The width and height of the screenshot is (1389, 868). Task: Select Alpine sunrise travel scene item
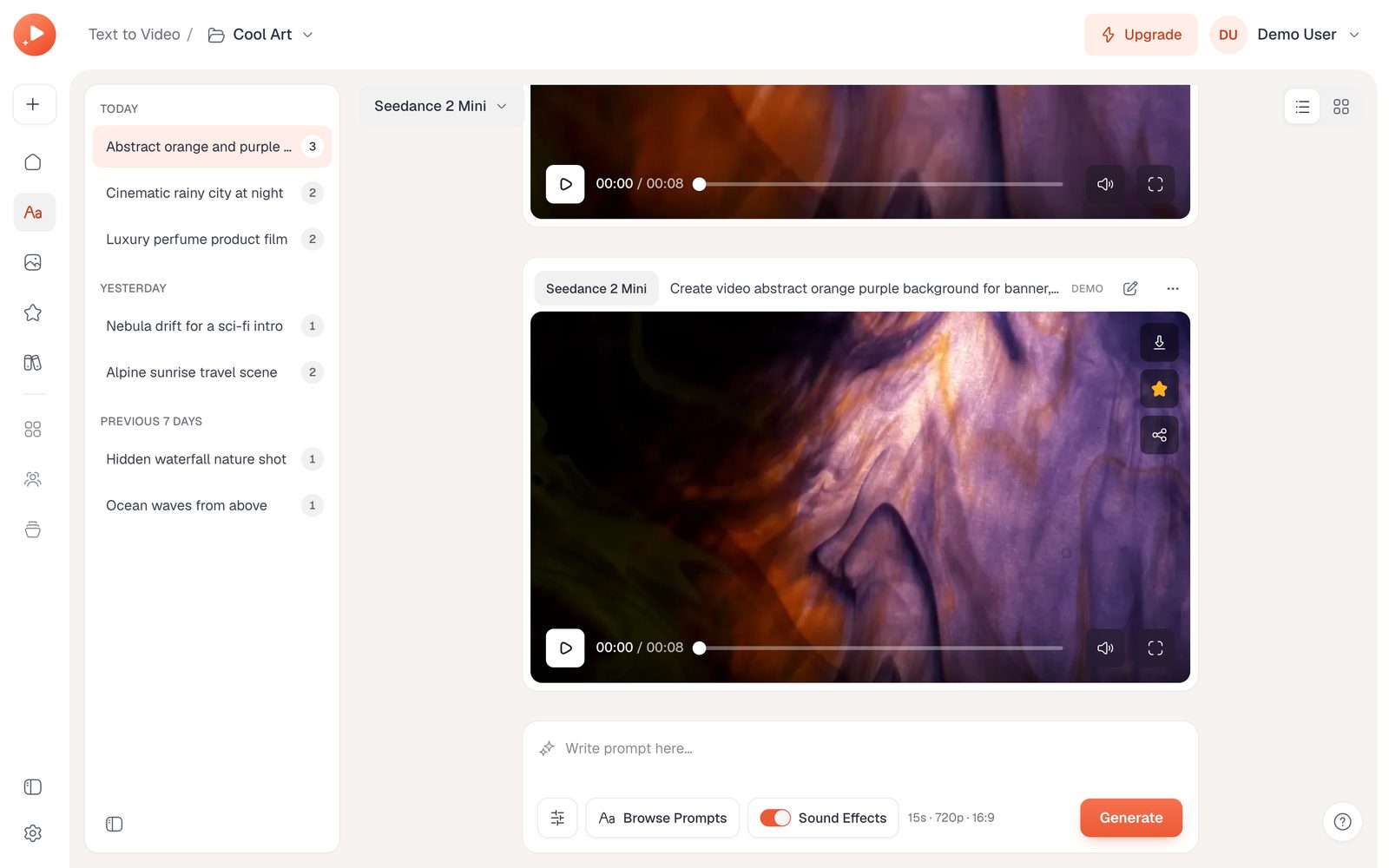[x=212, y=372]
